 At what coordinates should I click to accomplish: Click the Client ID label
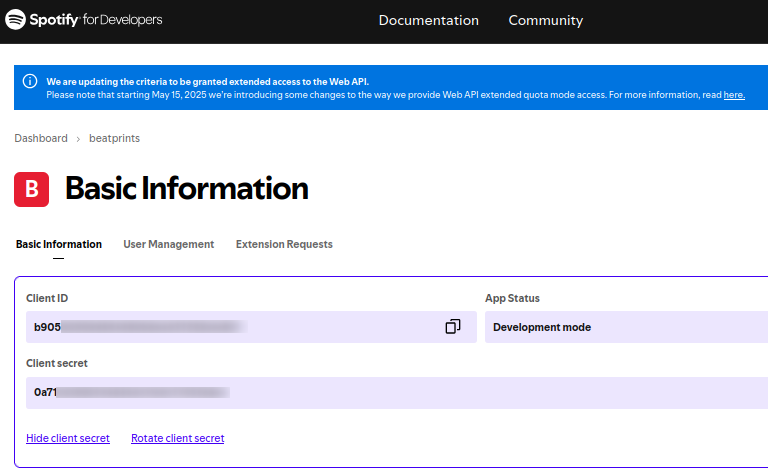click(x=47, y=298)
